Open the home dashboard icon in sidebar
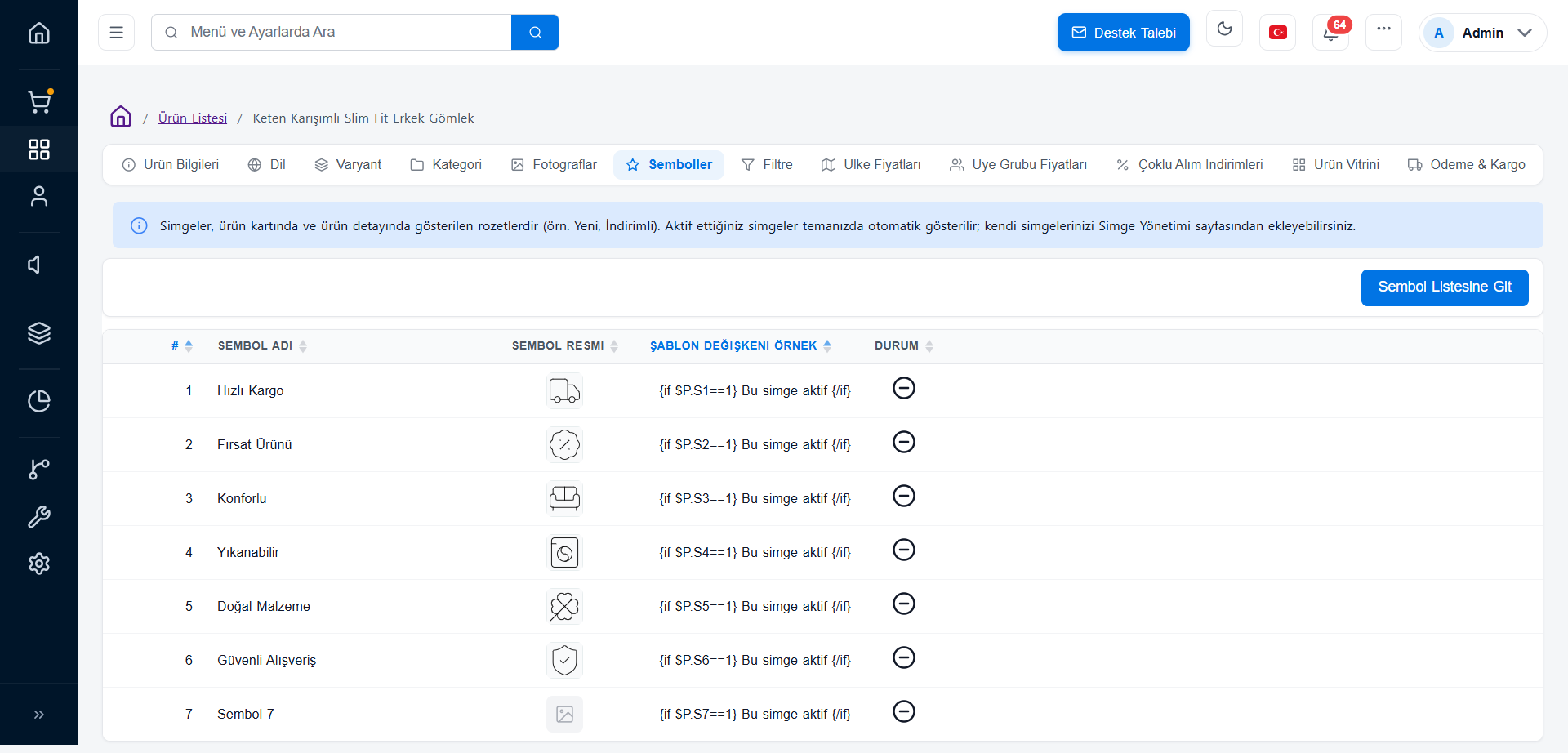Viewport: 1568px width, 753px height. (x=39, y=33)
